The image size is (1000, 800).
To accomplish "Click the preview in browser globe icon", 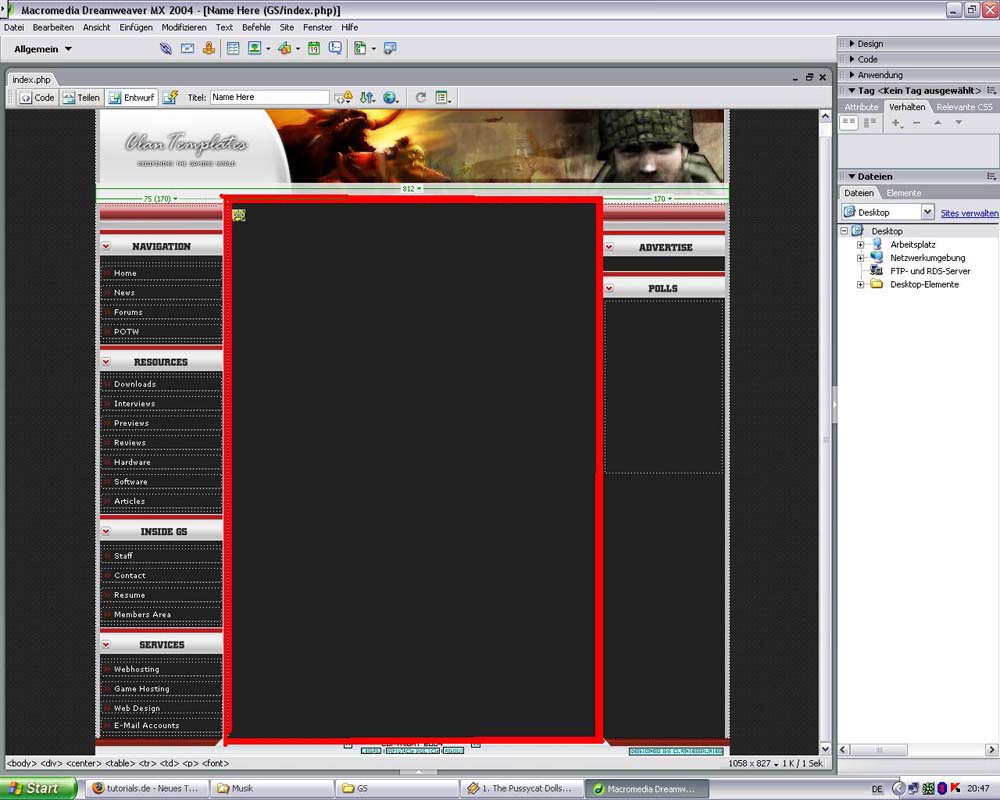I will pos(390,97).
